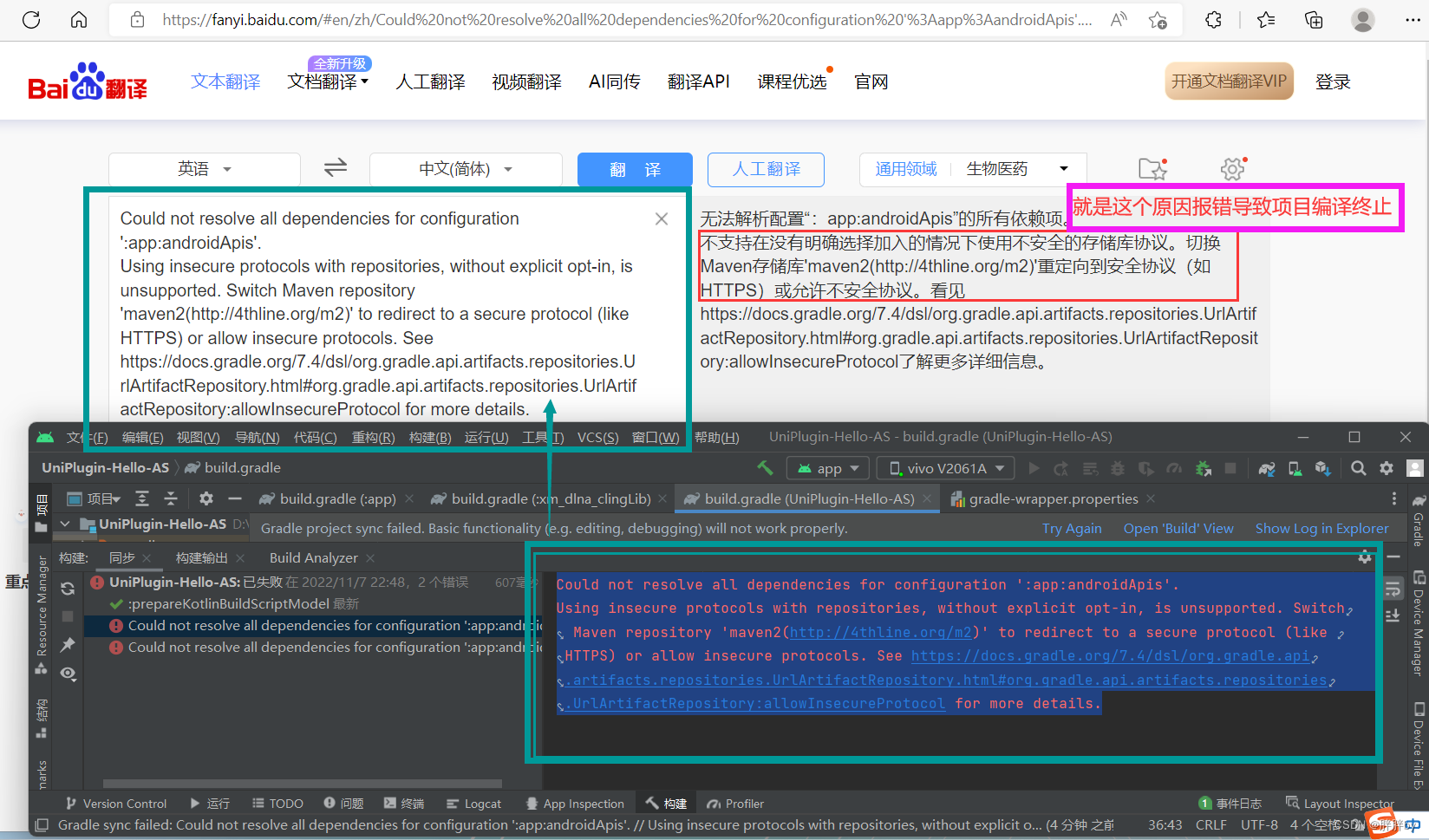
Task: Click Sync Project with Gradle Files icon
Action: click(1267, 468)
